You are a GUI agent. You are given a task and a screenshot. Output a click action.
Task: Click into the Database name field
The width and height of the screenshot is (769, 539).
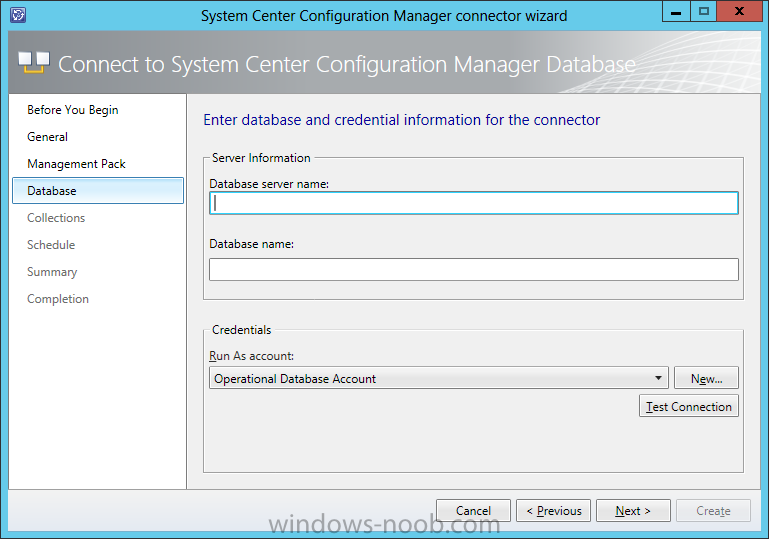click(x=474, y=270)
